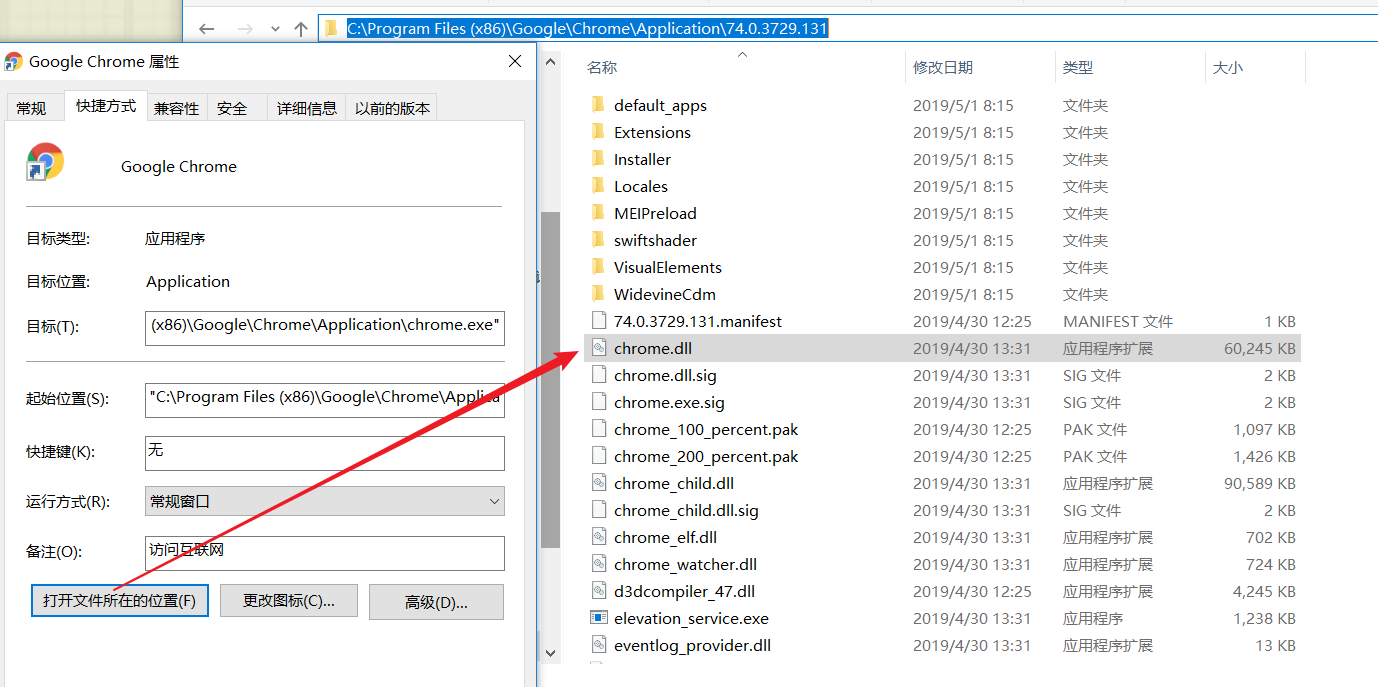Click the 高级 button
The height and width of the screenshot is (687, 1378).
436,602
